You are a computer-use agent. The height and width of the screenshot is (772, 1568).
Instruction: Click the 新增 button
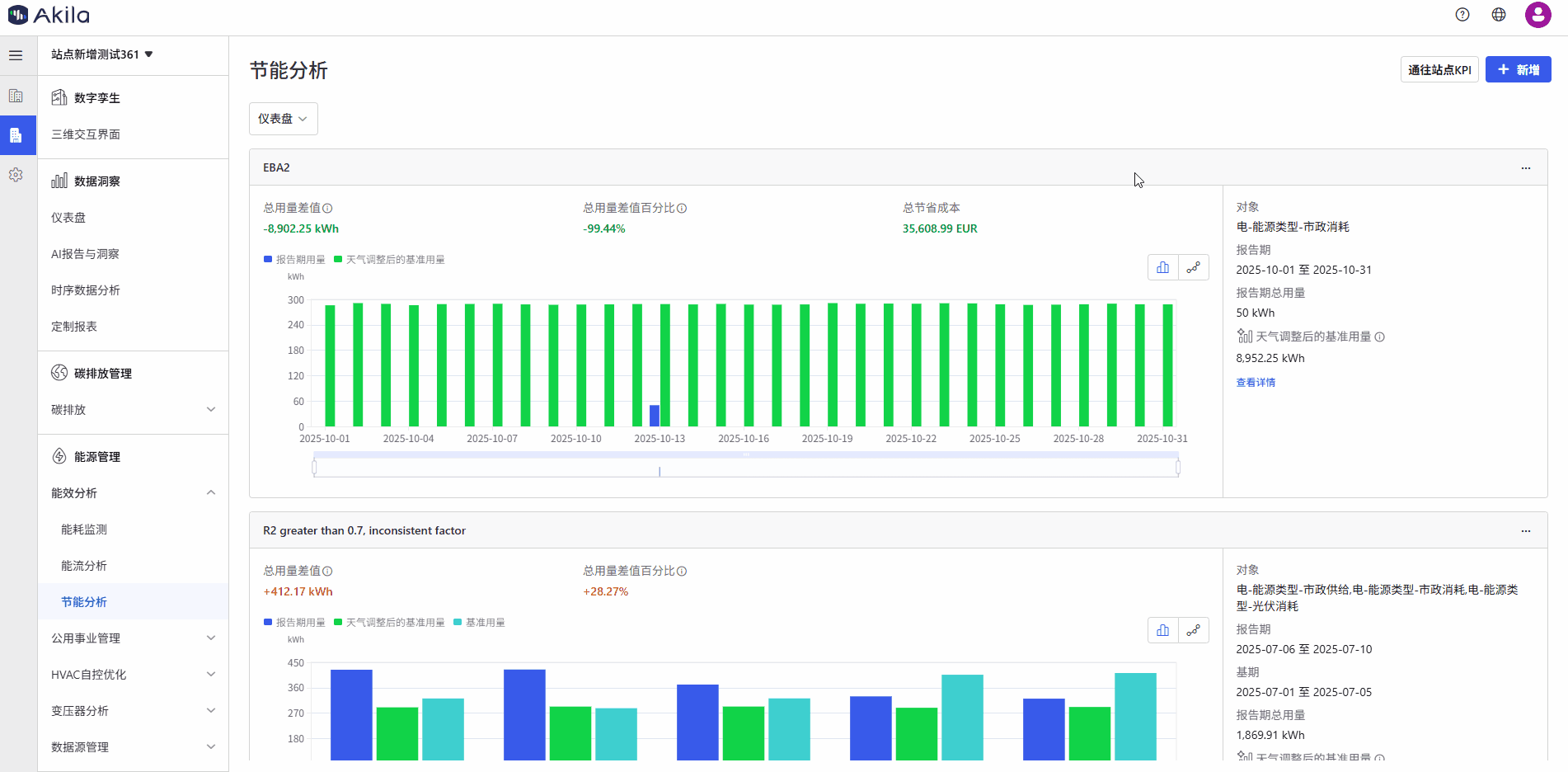(1518, 70)
